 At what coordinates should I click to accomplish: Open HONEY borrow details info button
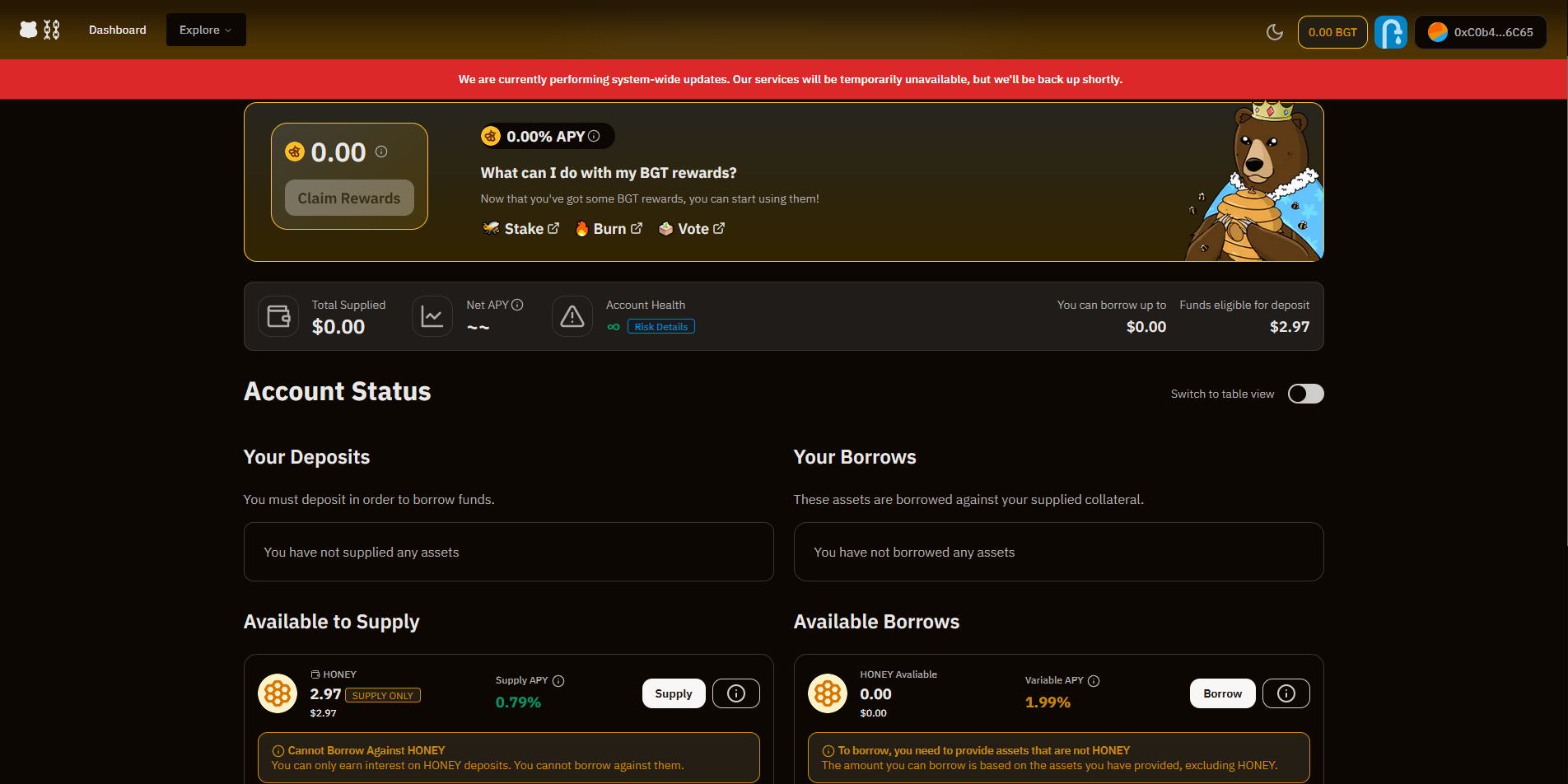point(1286,693)
